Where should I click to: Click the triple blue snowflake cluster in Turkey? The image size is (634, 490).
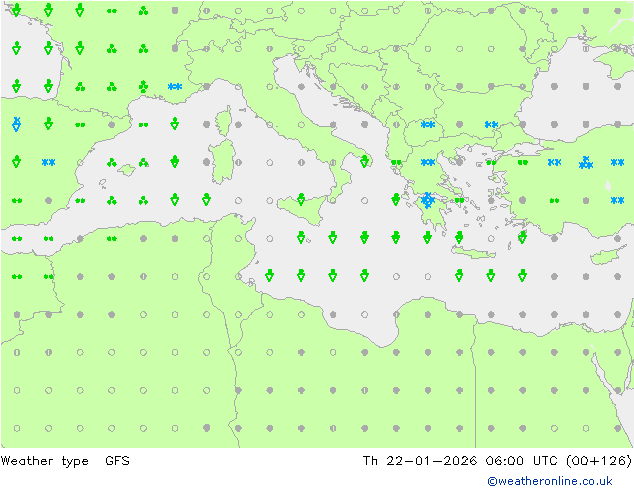[586, 163]
